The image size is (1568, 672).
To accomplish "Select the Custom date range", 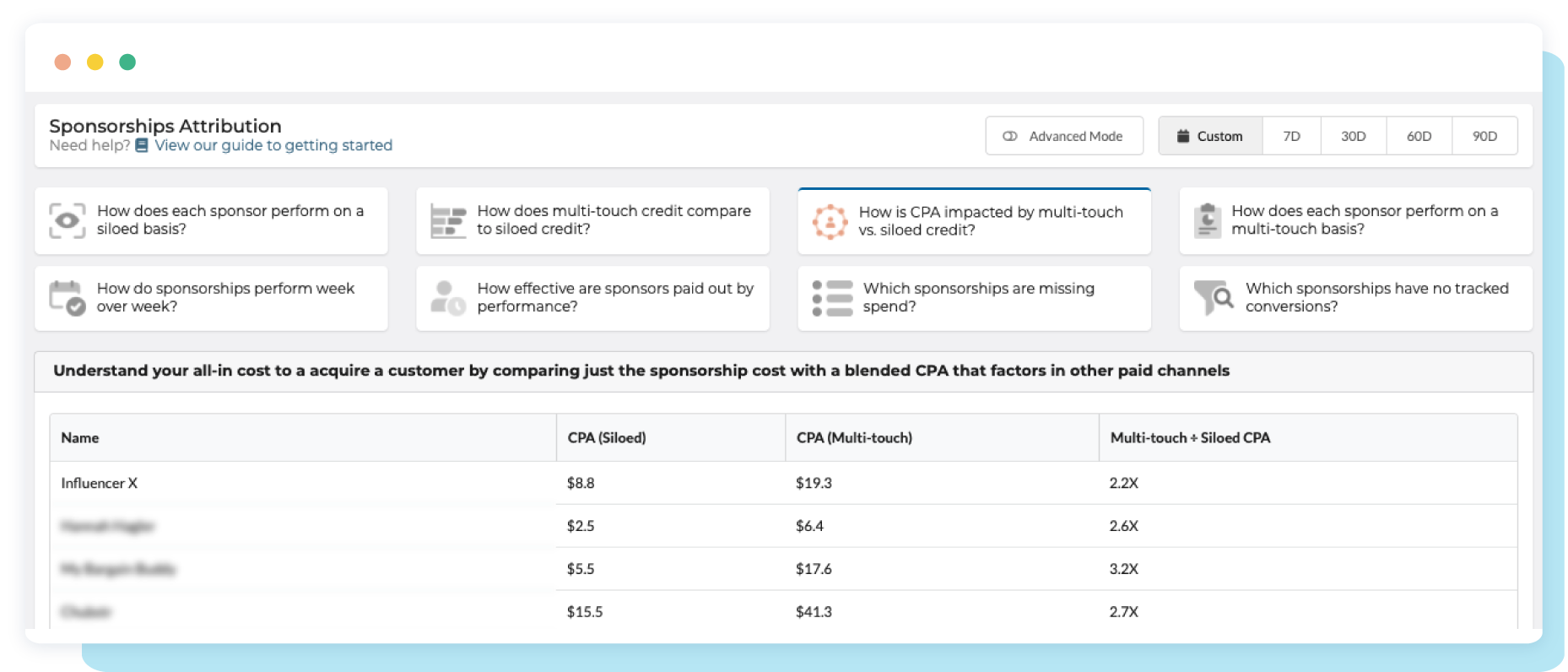I will [x=1210, y=136].
